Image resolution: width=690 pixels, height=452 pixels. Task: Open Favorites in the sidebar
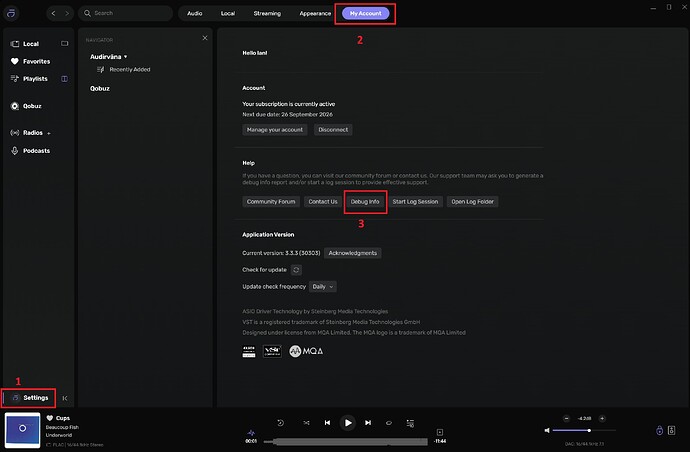(x=31, y=61)
